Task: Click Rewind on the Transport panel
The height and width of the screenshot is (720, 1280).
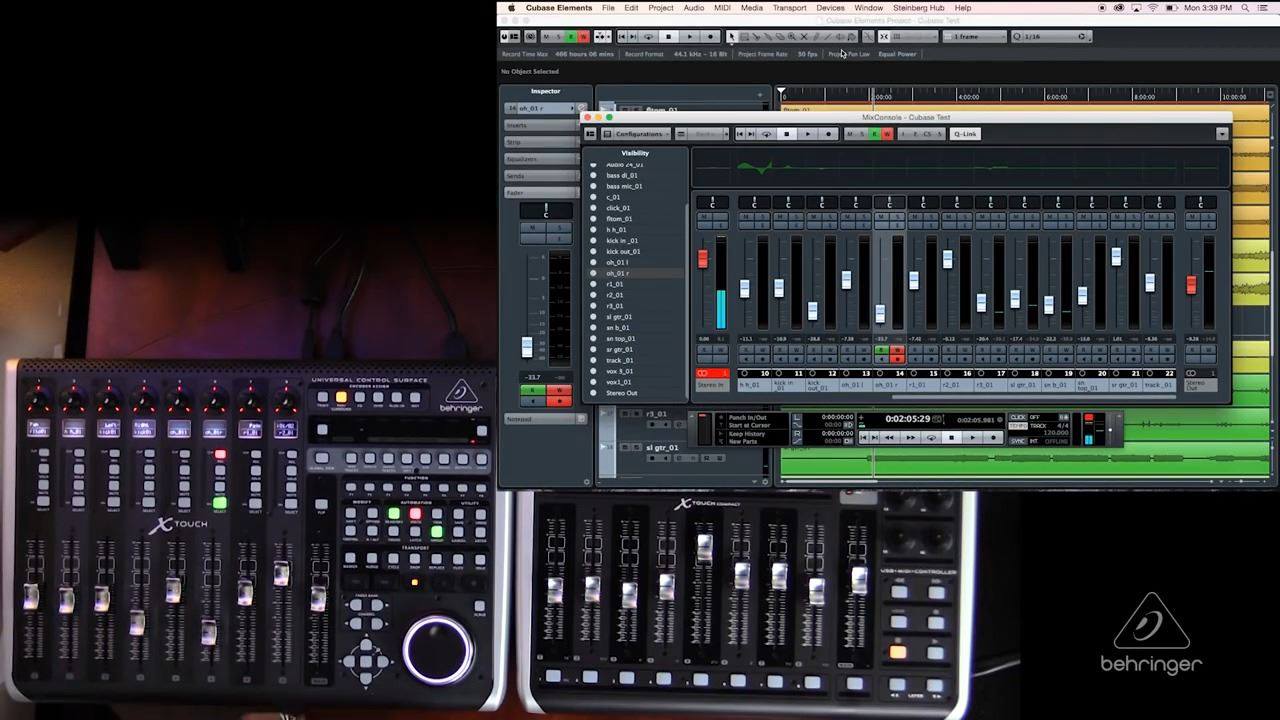Action: 890,437
